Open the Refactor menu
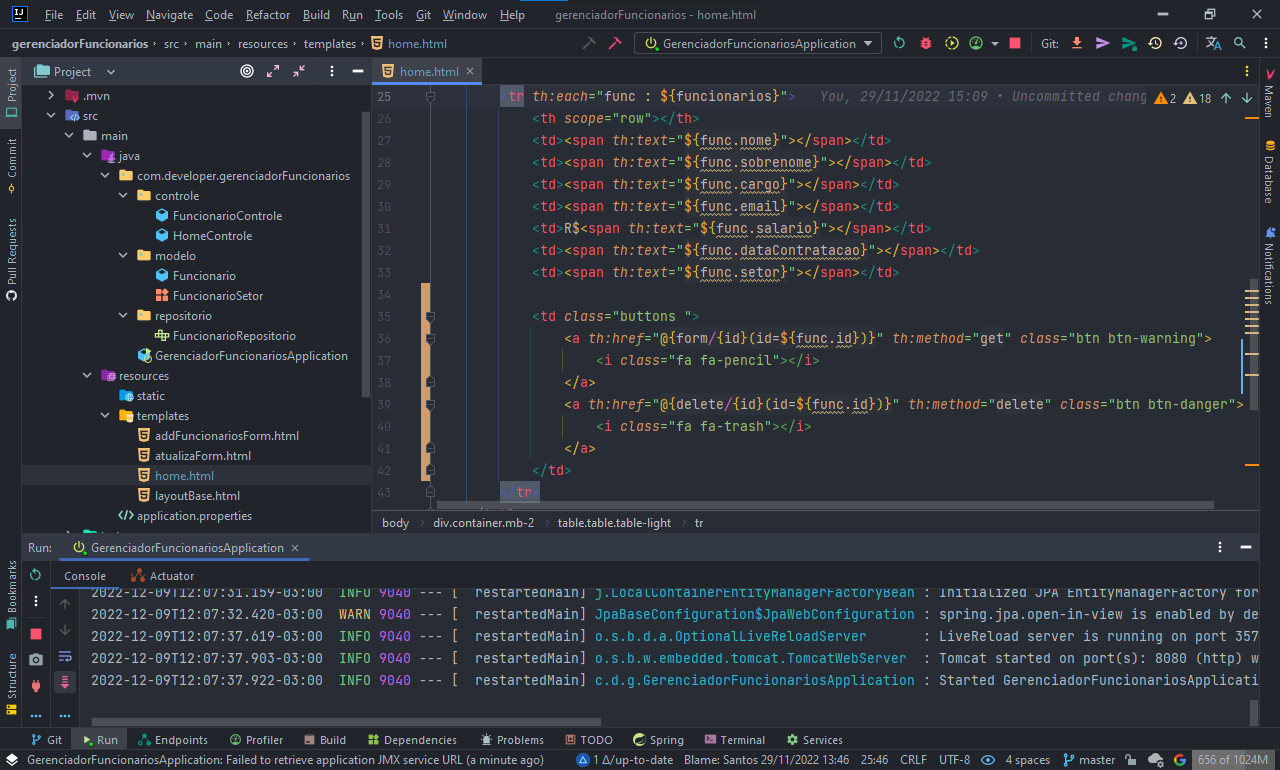This screenshot has width=1280, height=770. click(267, 15)
